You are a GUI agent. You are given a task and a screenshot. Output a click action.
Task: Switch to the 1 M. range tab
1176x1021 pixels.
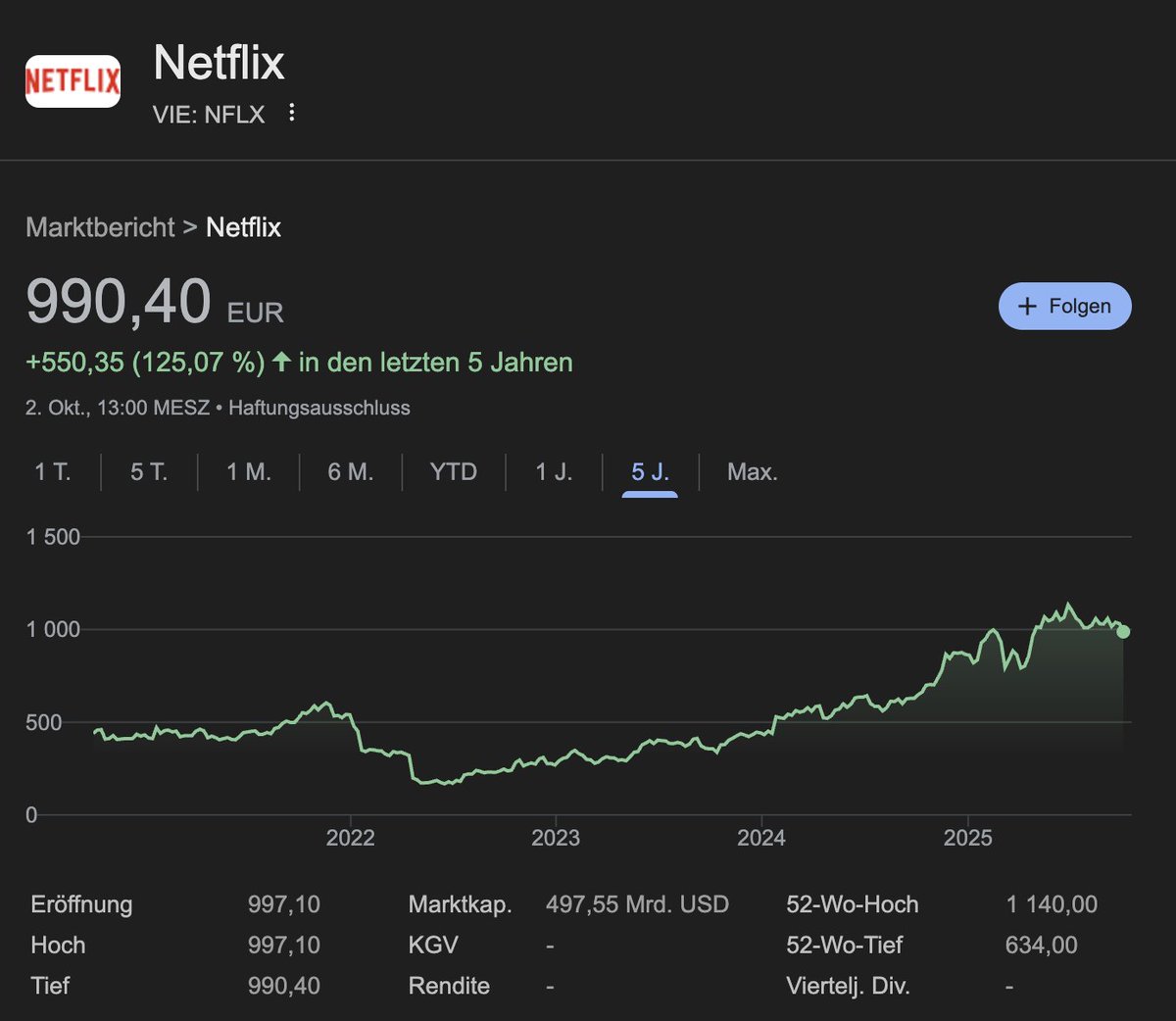[249, 472]
